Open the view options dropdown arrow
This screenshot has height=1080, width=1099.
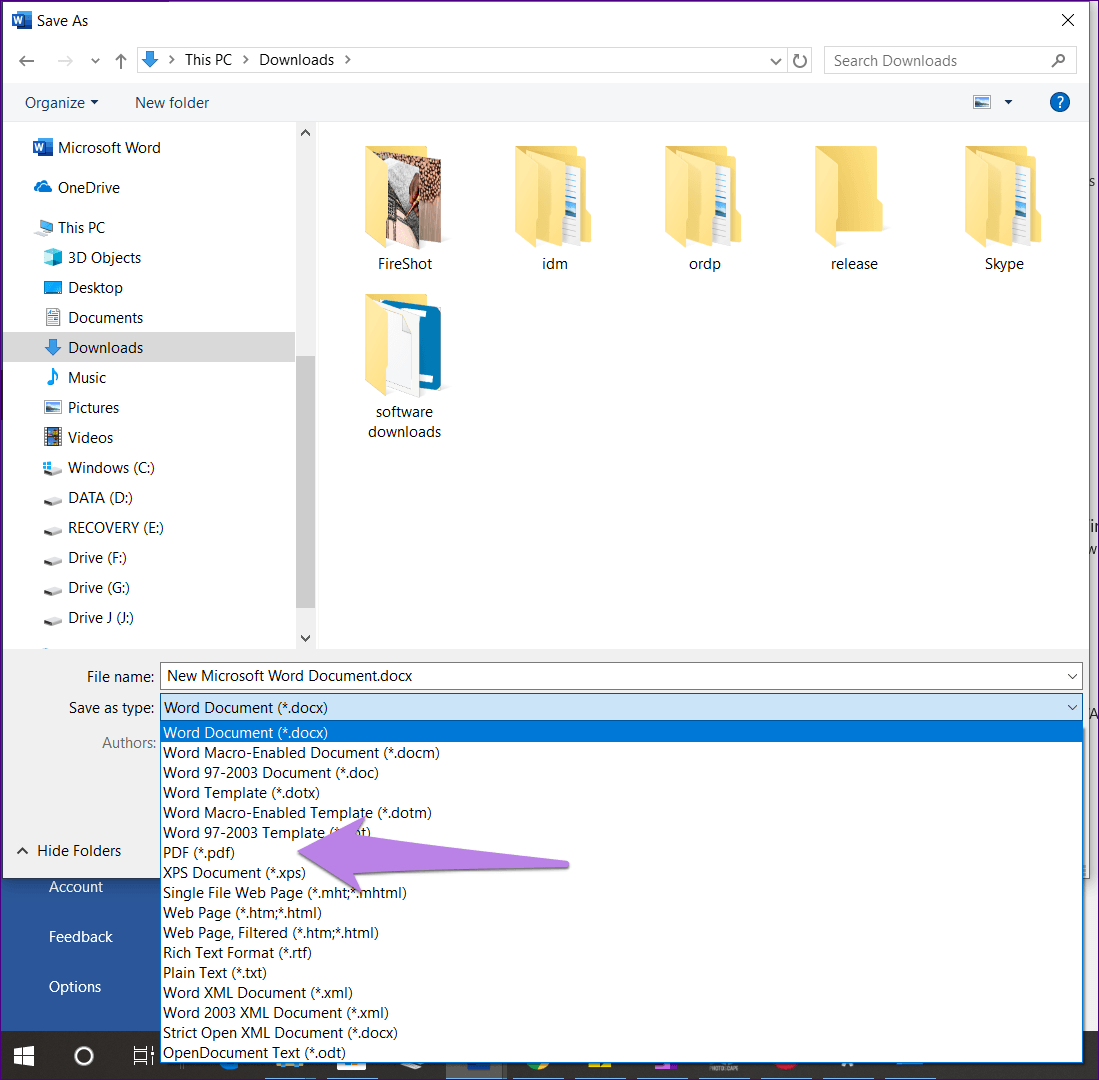point(1008,102)
